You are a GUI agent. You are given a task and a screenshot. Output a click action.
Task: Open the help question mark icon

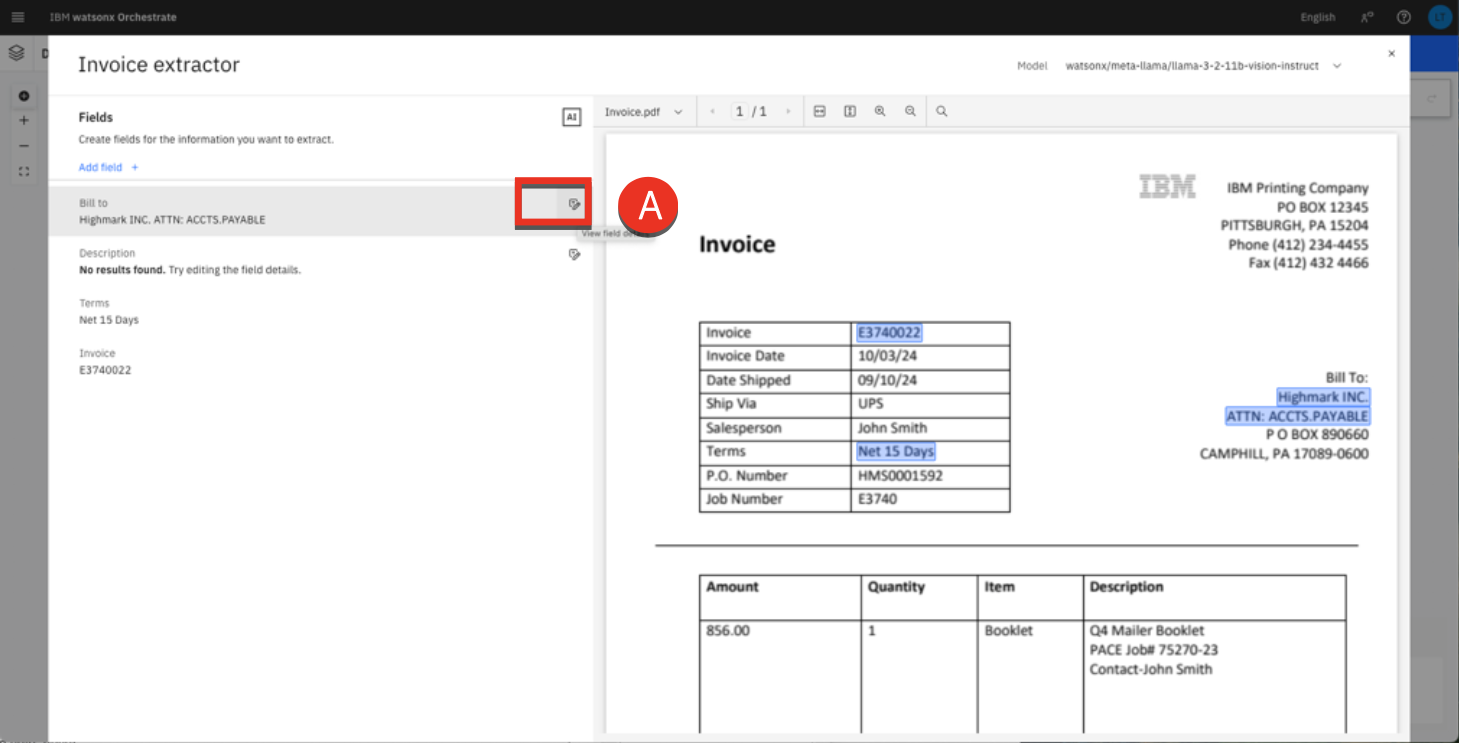coord(1403,17)
